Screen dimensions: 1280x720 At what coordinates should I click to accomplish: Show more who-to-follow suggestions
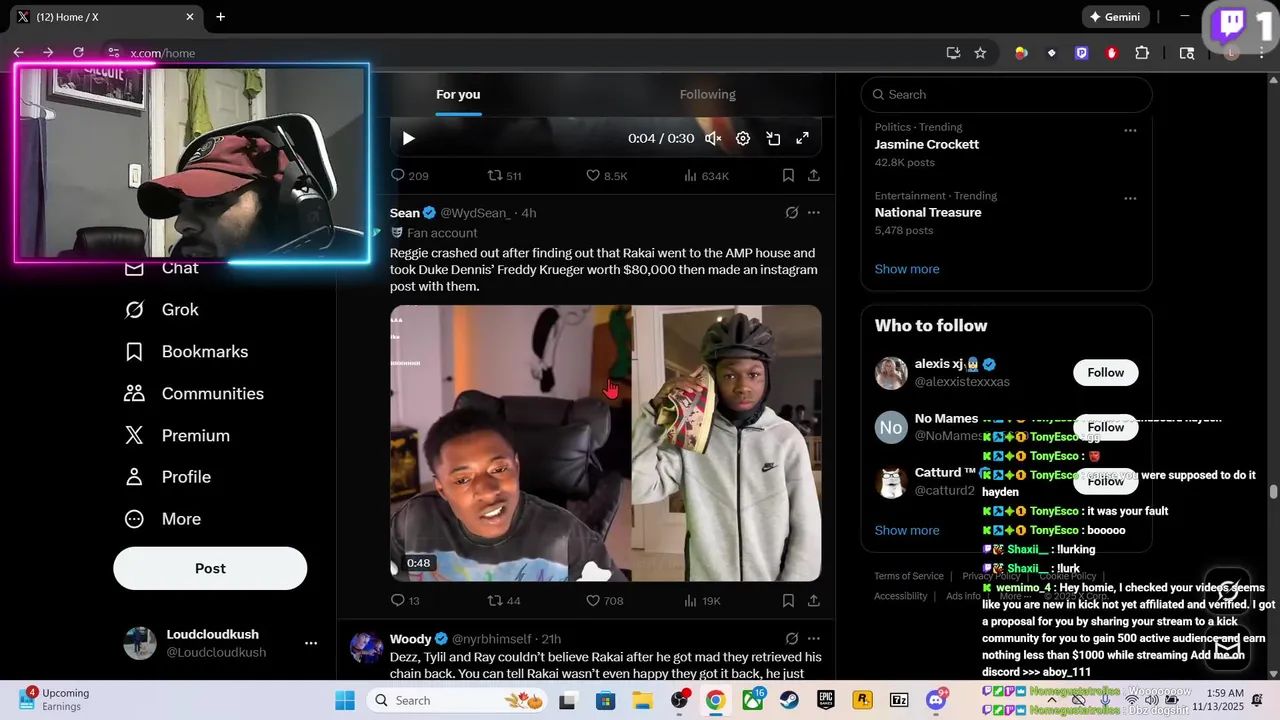point(907,531)
